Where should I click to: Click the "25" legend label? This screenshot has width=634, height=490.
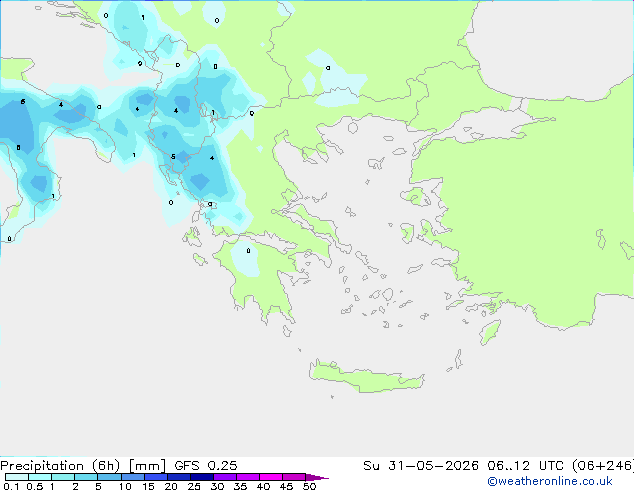[x=194, y=486]
